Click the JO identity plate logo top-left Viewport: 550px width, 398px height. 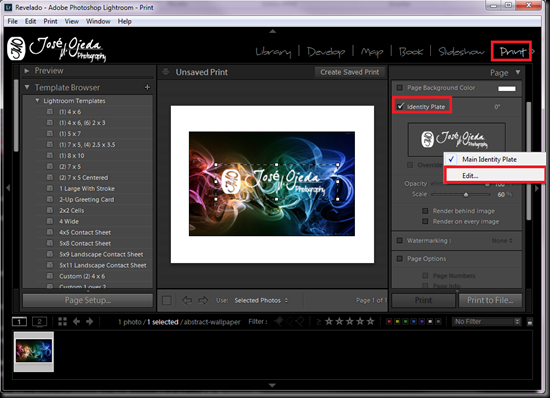click(x=16, y=49)
